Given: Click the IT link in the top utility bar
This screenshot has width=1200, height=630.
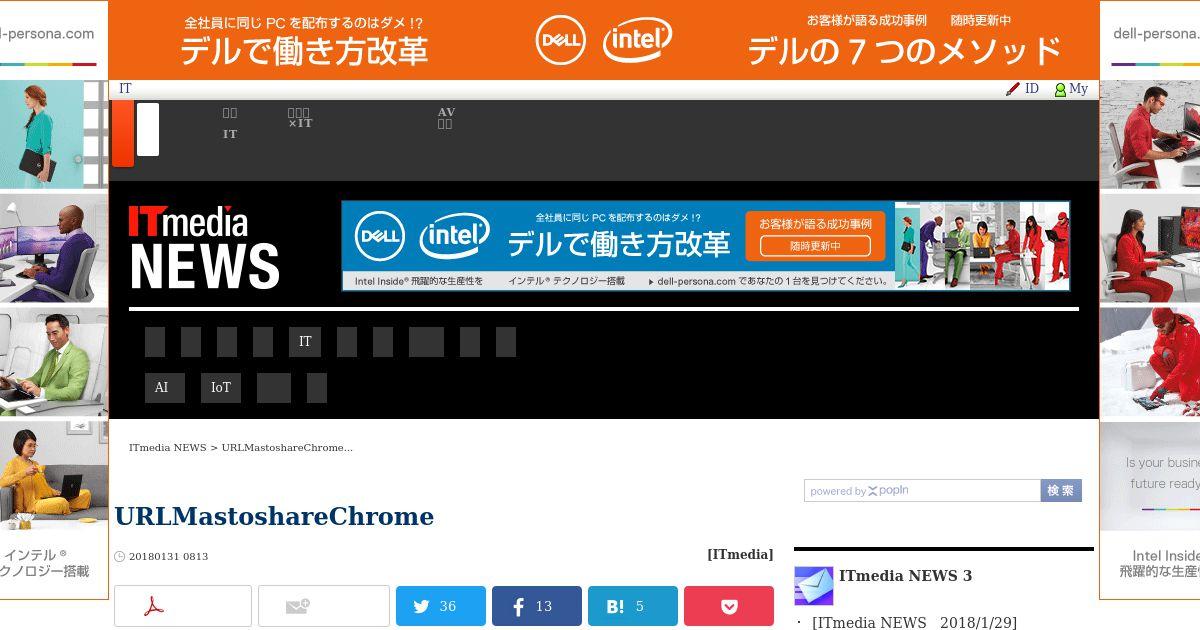Looking at the screenshot, I should coord(125,89).
